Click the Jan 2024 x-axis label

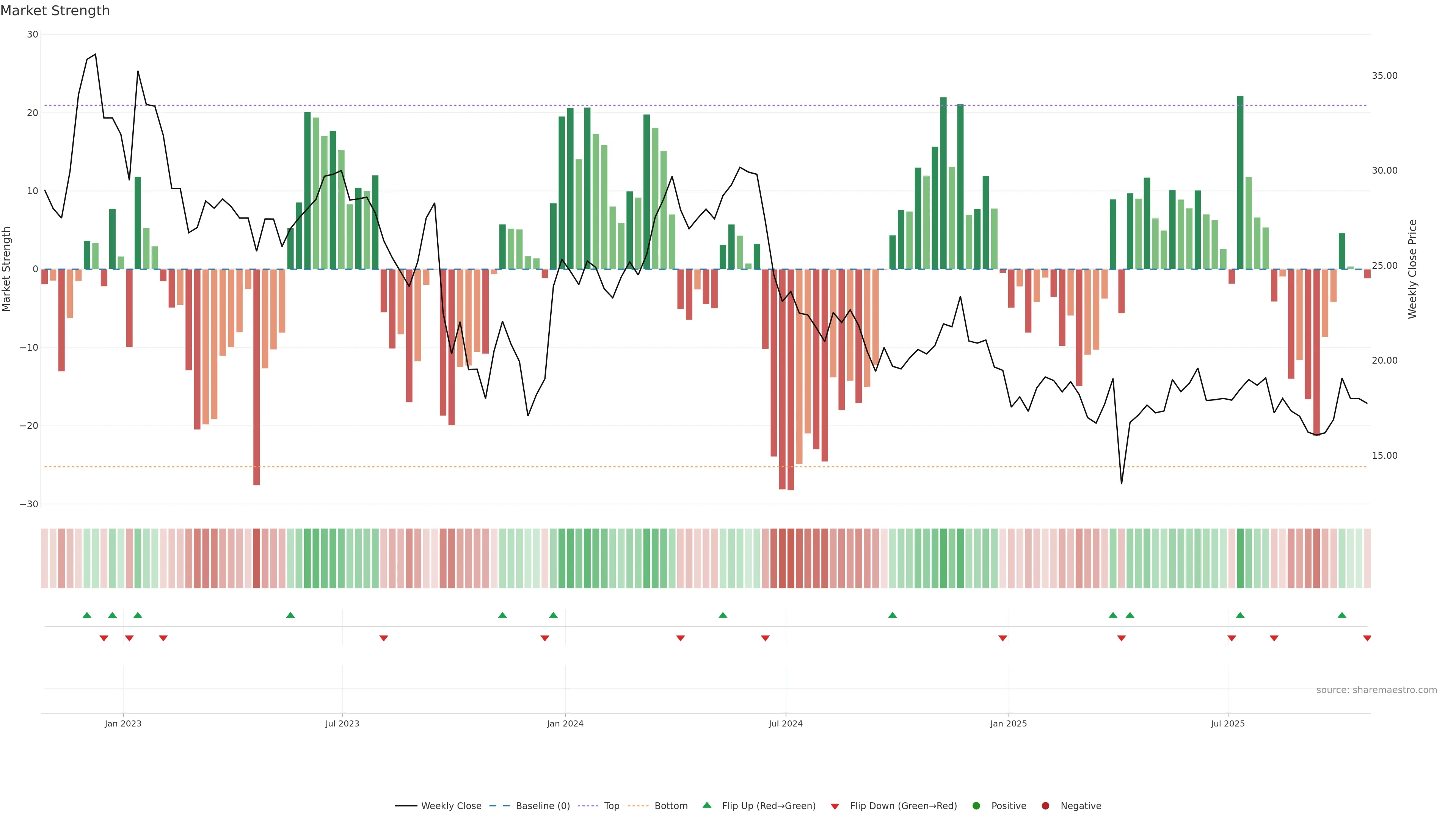coord(565,723)
